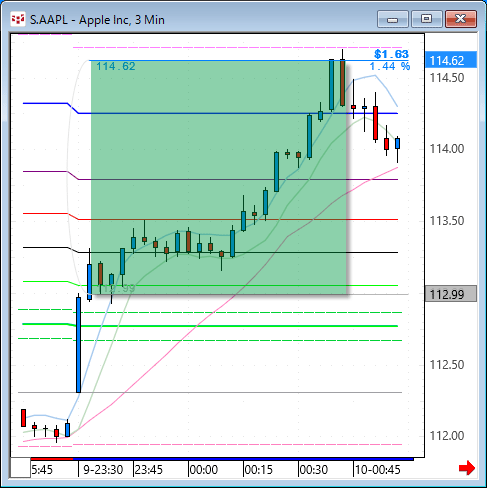Screen dimensions: 487x488
Task: Maximize the S.AAPL chart window
Action: [x=427, y=19]
